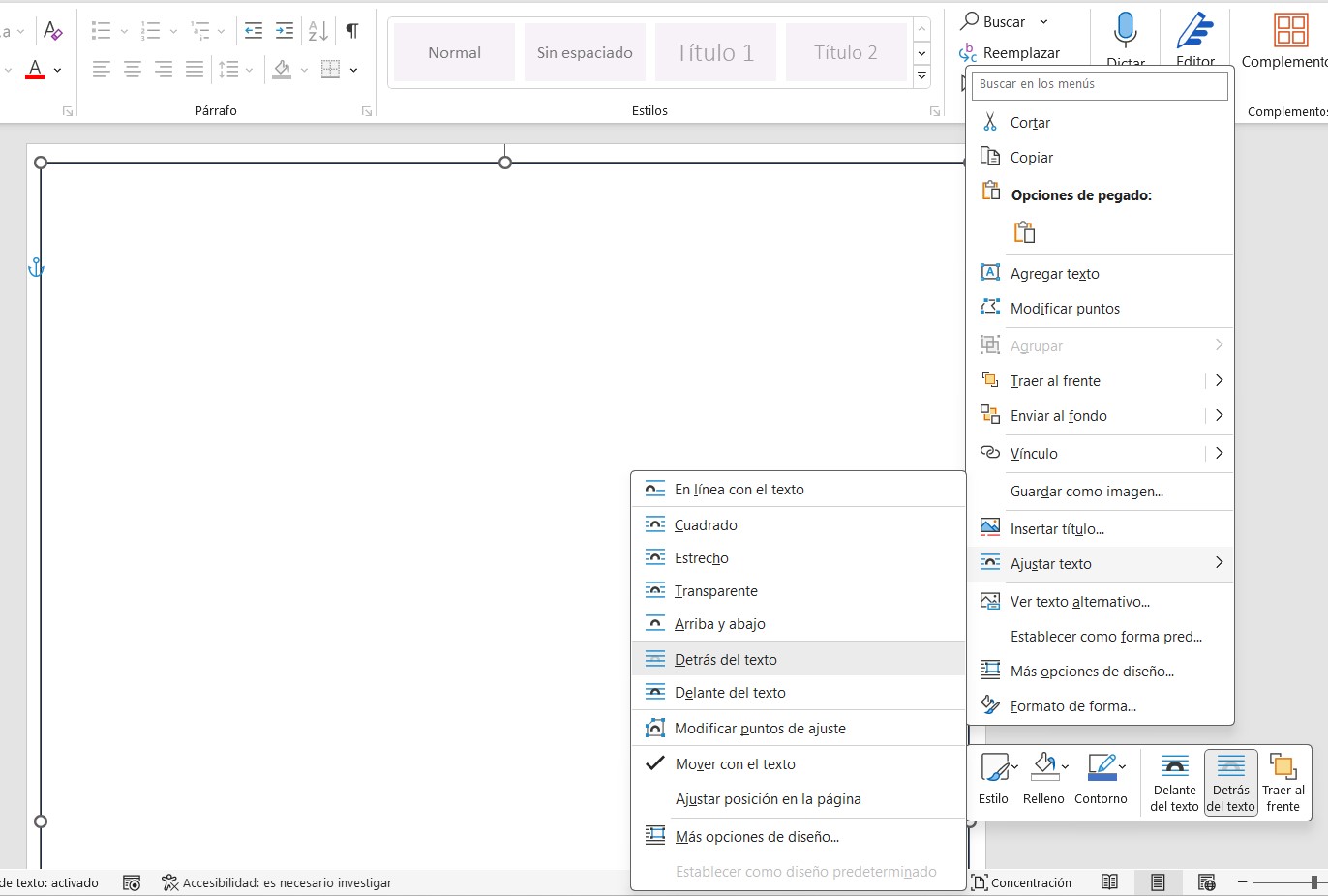Toggle justified text alignment
Screen dimensions: 1328x896
tap(195, 70)
